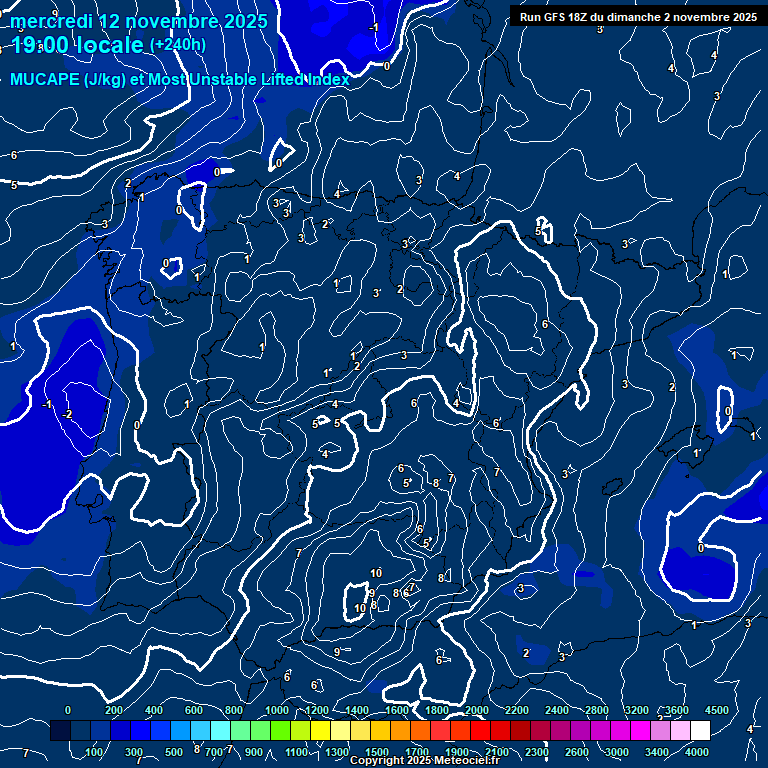768x768 pixels.
Task: Select the cyan legend swatch between 700 and 800
Action: point(220,730)
